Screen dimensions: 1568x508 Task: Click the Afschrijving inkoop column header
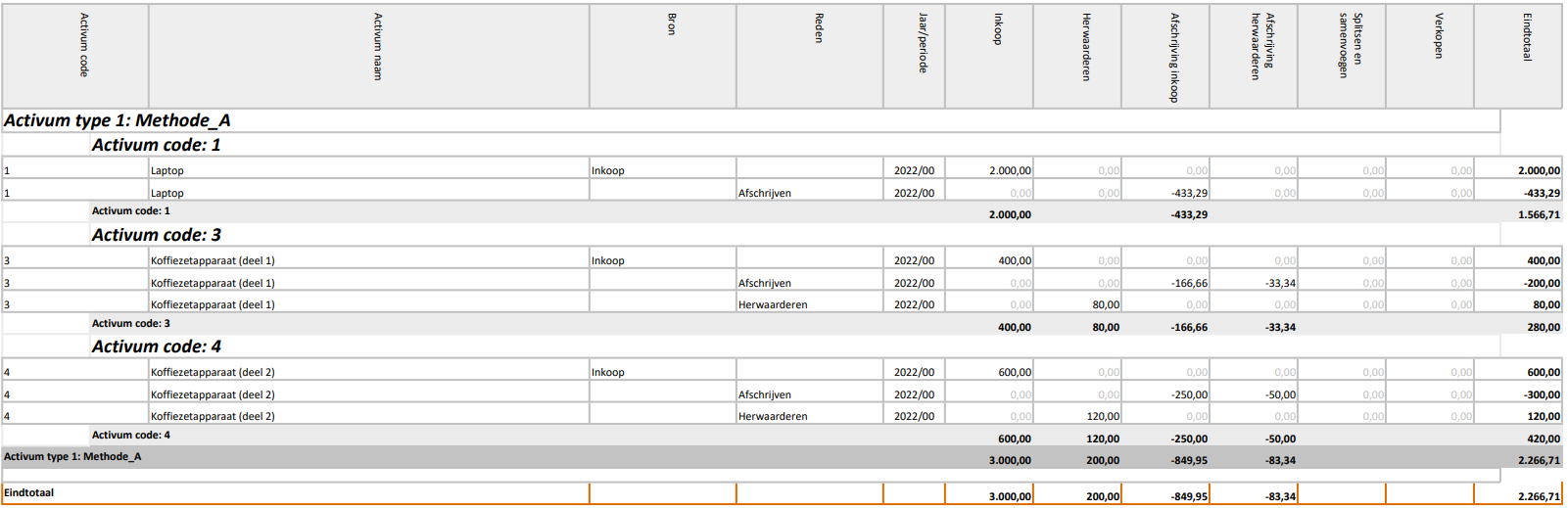(1174, 57)
